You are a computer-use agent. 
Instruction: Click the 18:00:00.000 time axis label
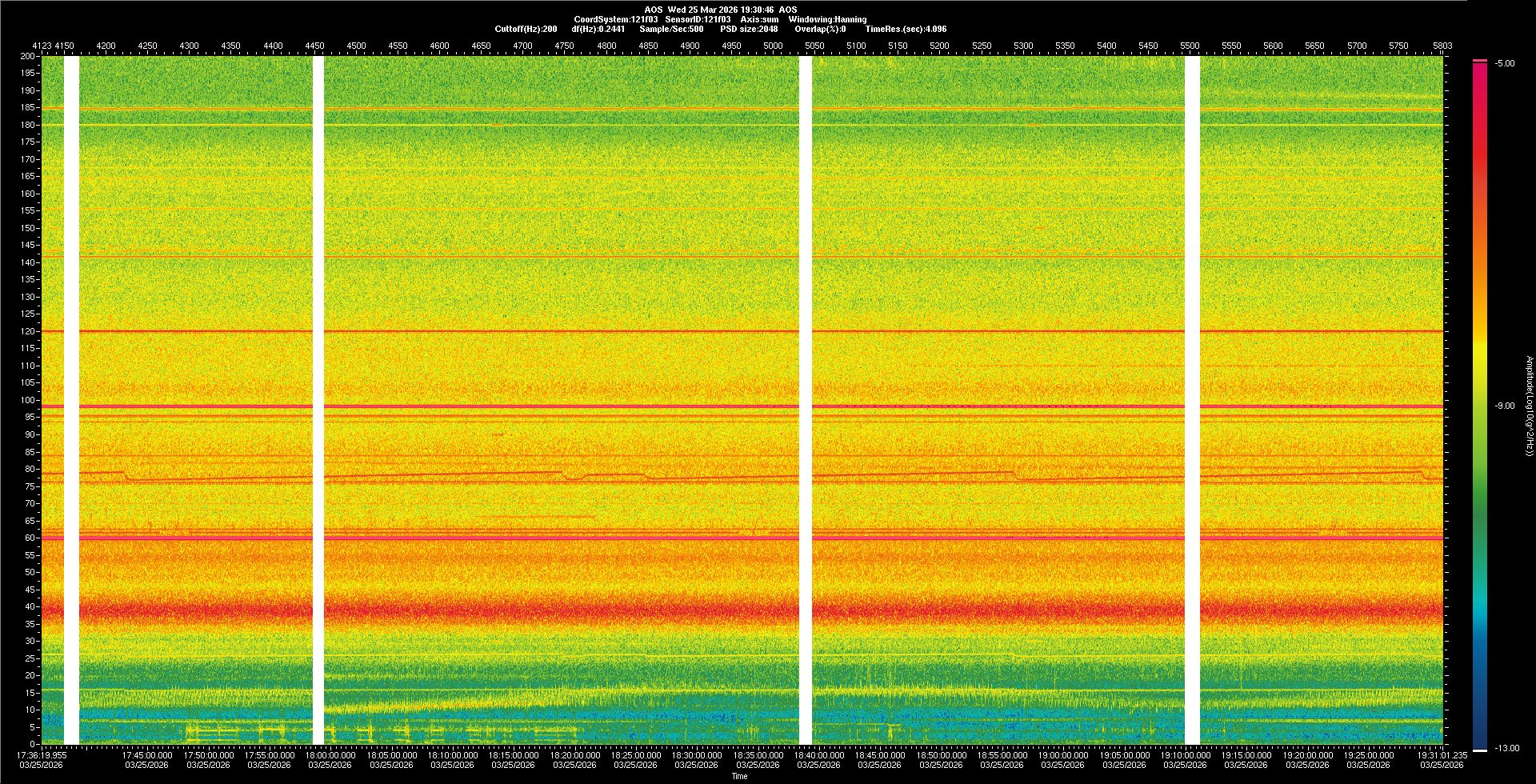[x=330, y=754]
